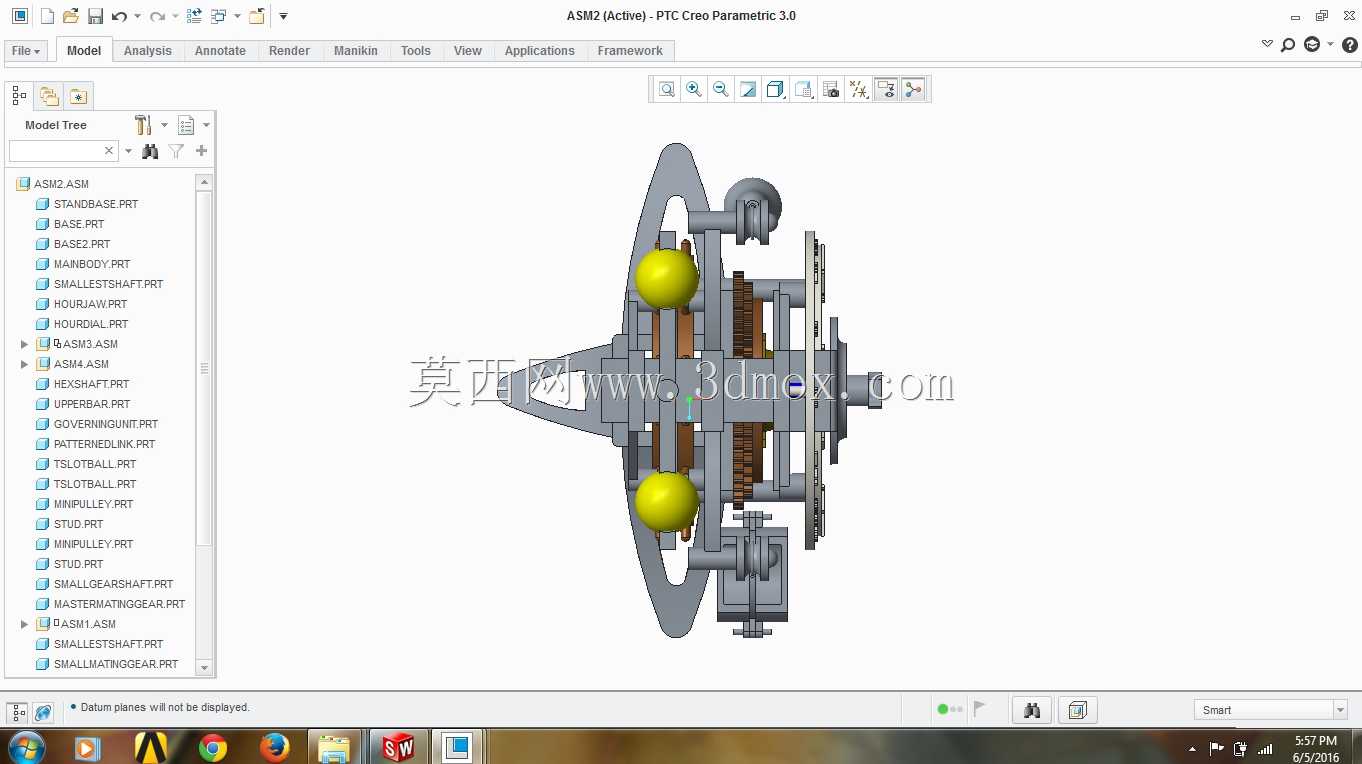This screenshot has height=764, width=1362.
Task: Open Saved Orientations icon
Action: pyautogui.click(x=803, y=89)
